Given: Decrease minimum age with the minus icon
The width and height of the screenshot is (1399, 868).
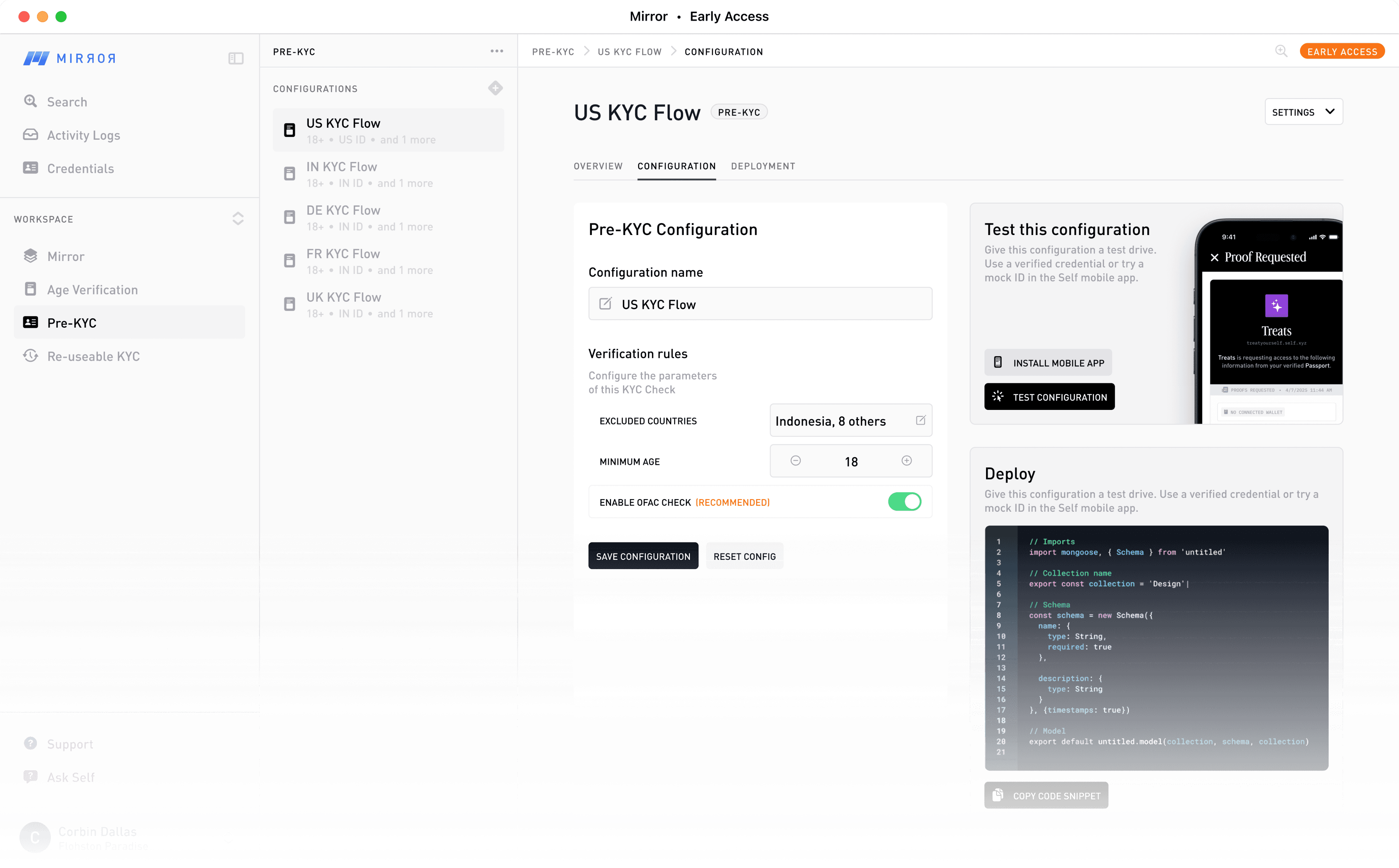Looking at the screenshot, I should (795, 460).
